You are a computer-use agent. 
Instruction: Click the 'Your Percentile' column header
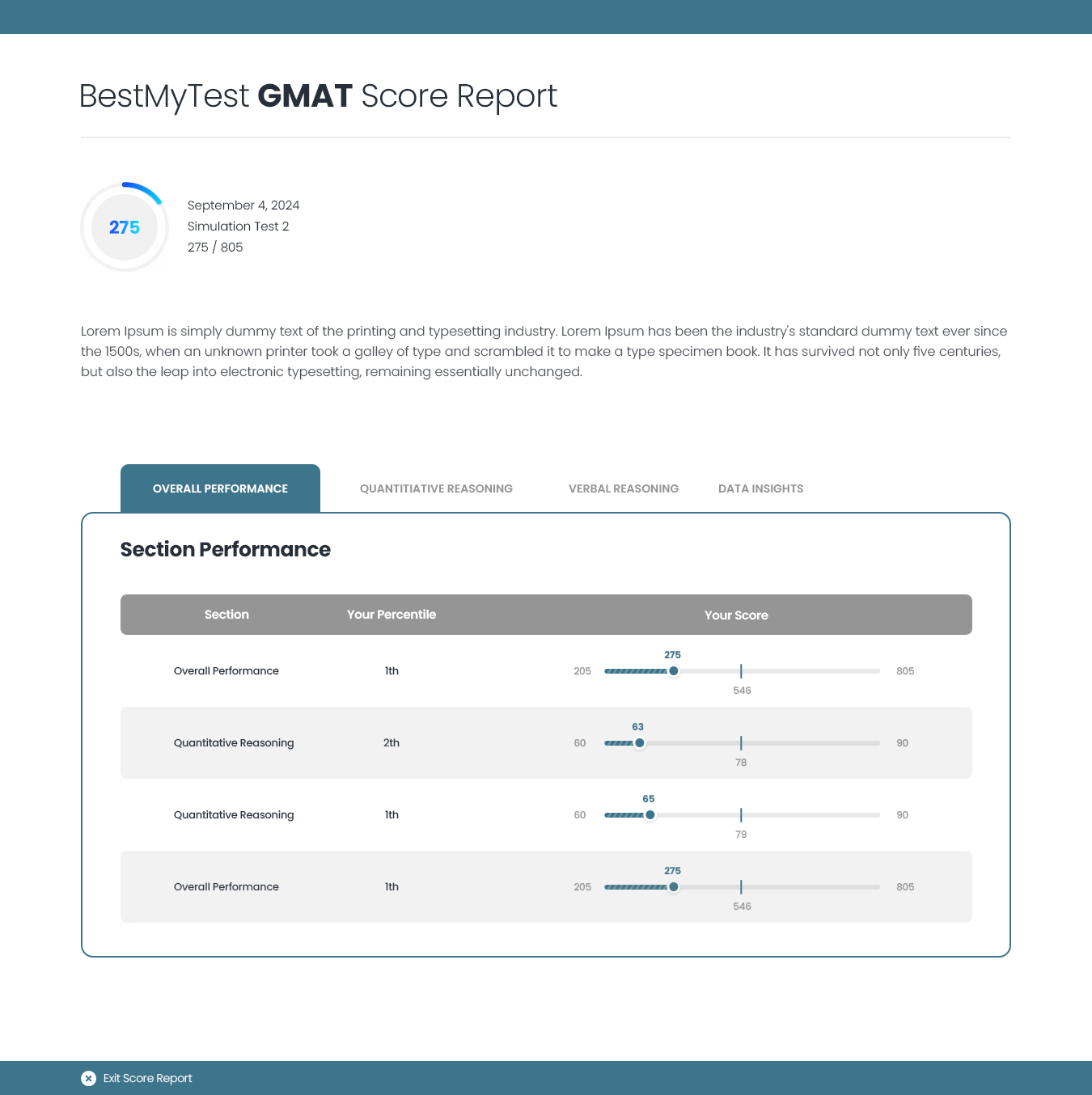[392, 615]
